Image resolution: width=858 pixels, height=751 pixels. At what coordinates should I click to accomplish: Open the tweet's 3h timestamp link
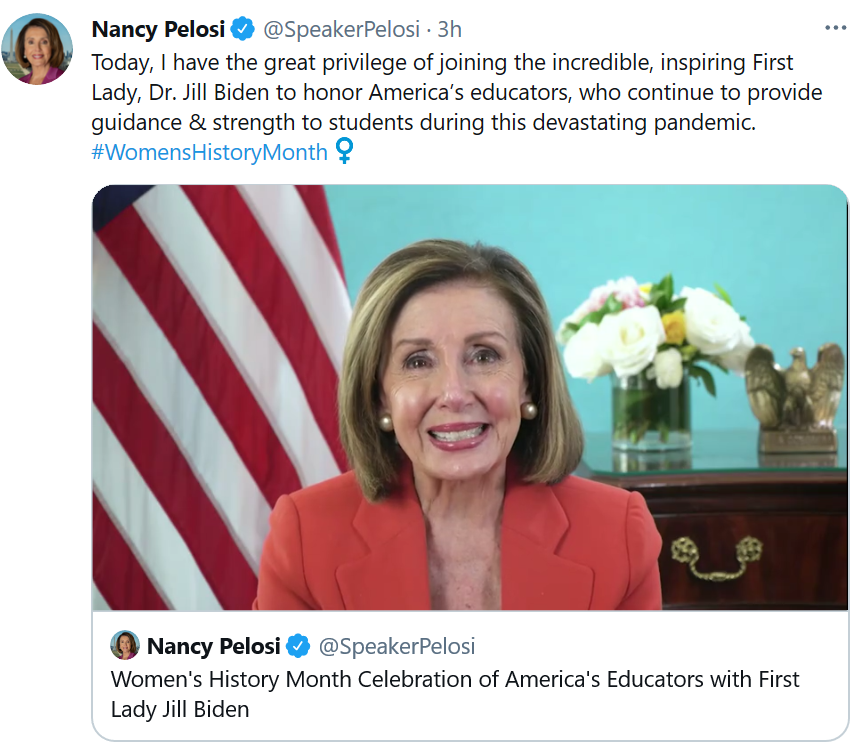449,28
